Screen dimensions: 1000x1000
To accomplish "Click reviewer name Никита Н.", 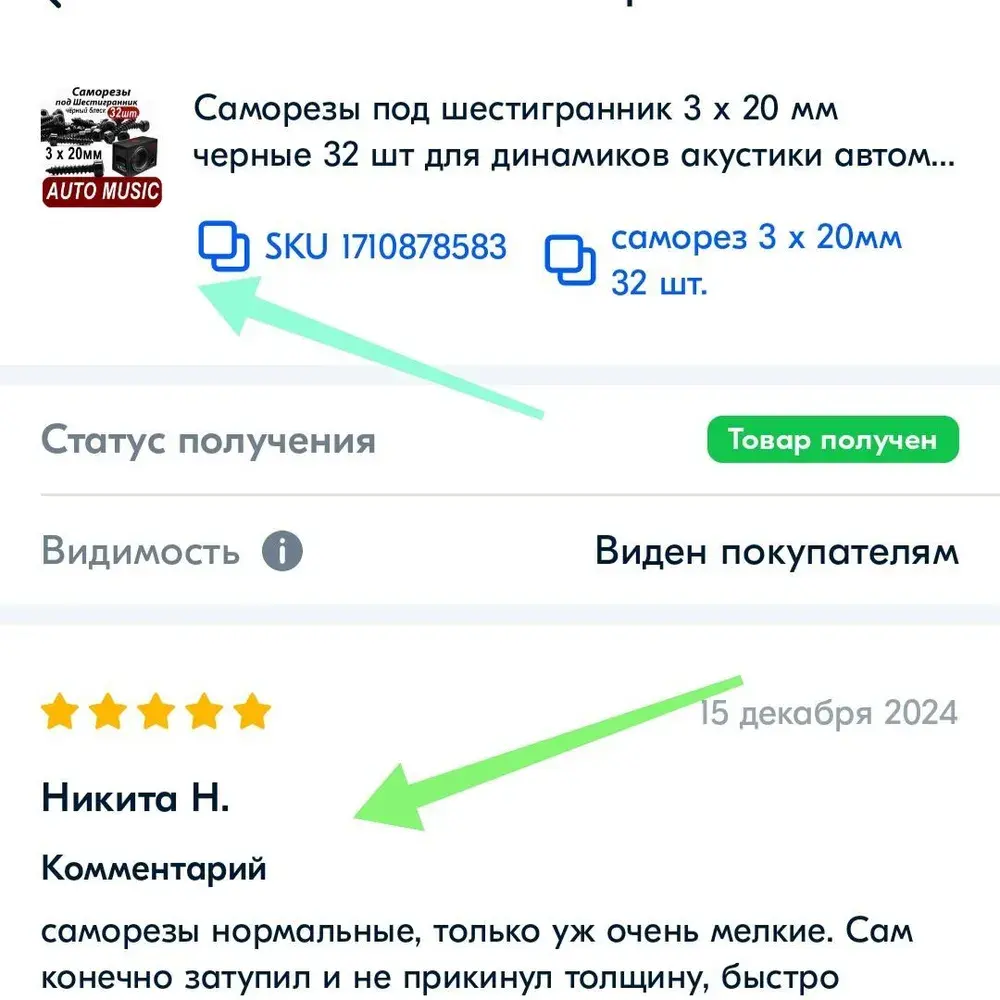I will coord(135,798).
